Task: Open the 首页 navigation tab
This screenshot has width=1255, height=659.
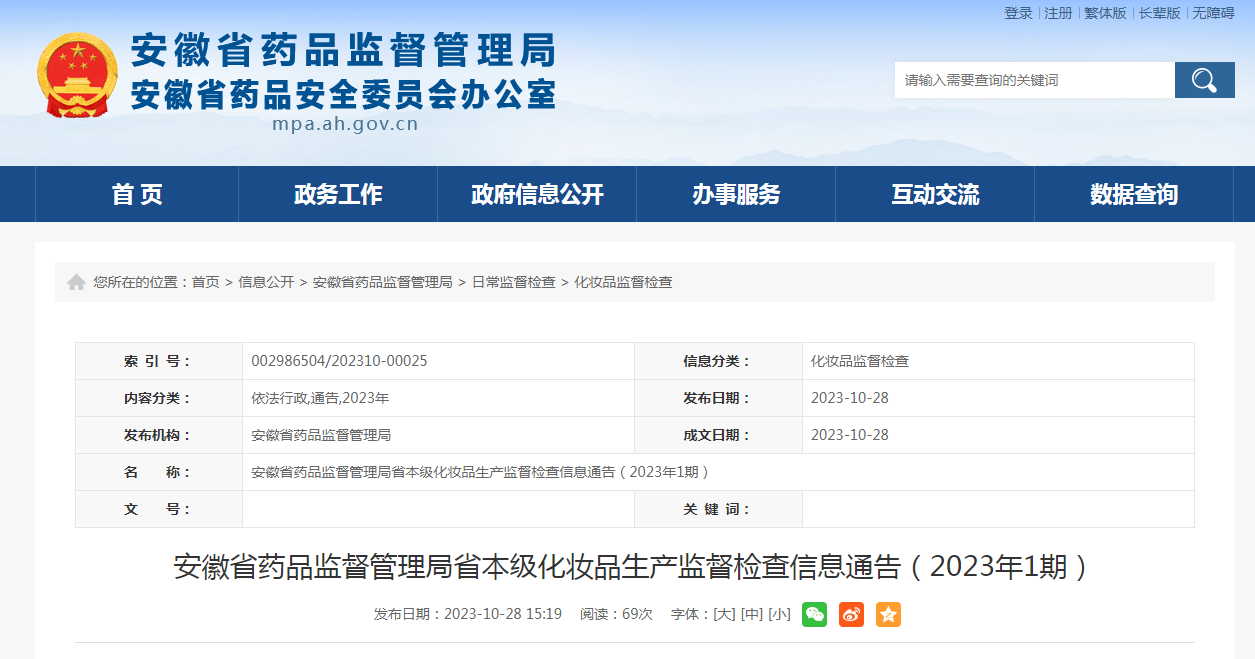Action: [137, 194]
